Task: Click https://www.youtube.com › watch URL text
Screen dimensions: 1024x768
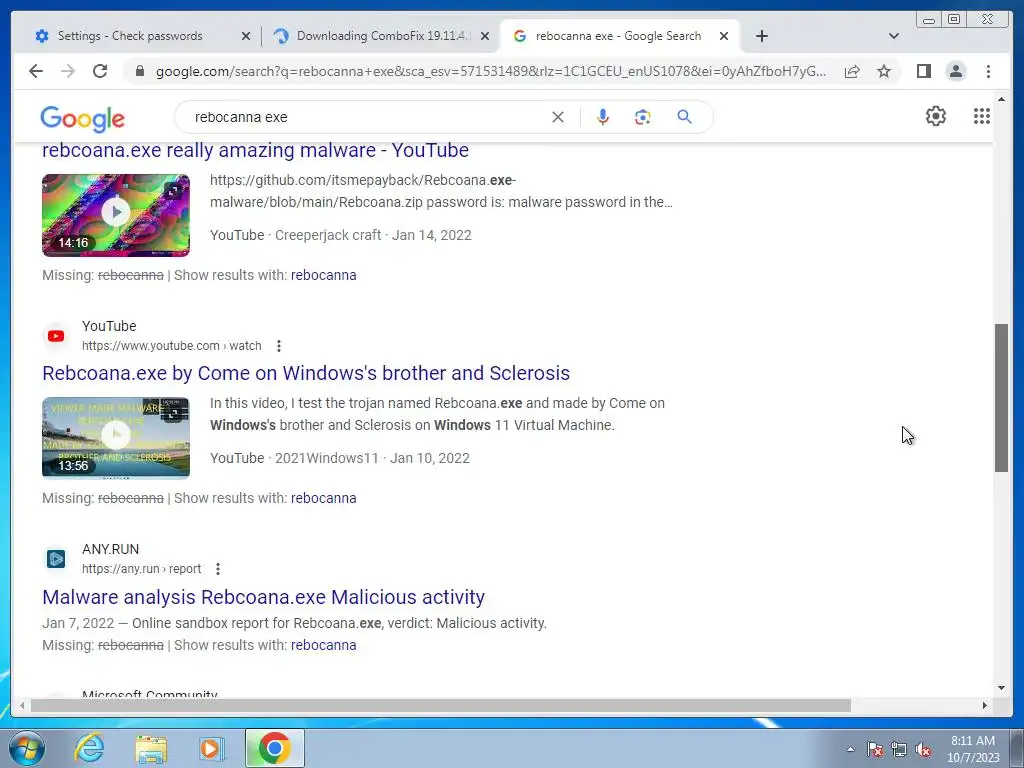Action: [x=171, y=345]
